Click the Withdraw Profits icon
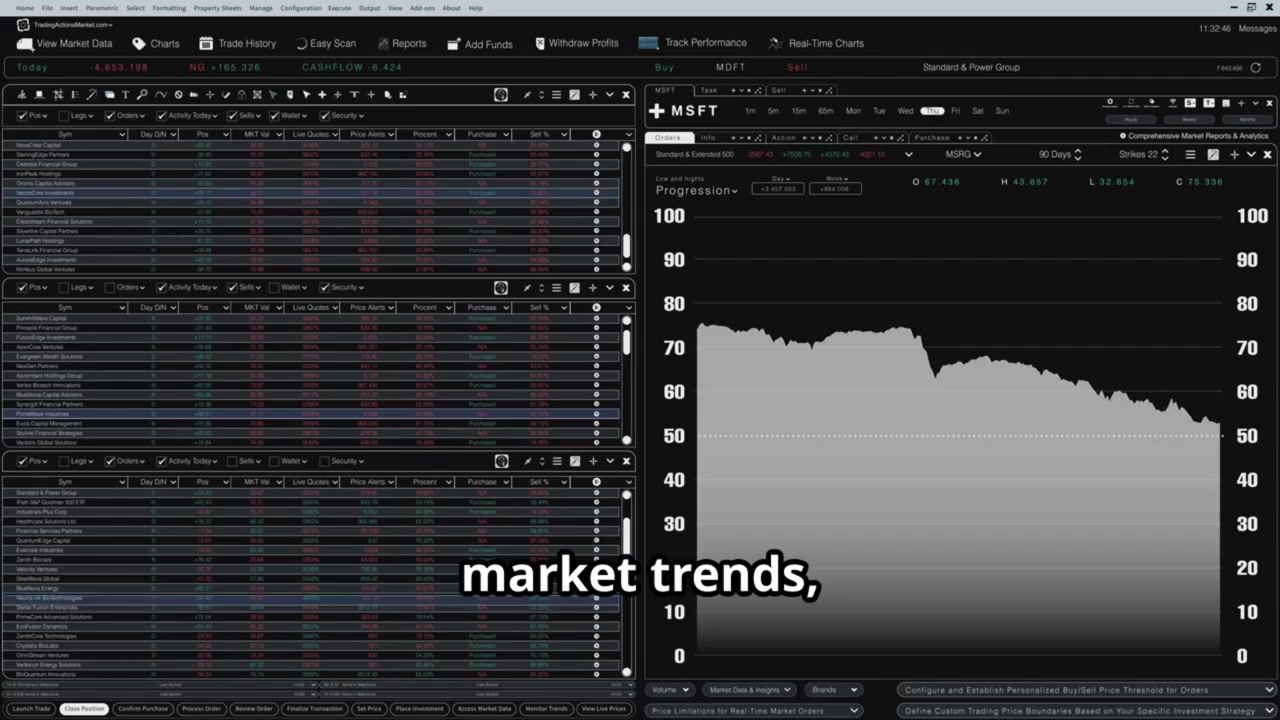Screen dimensions: 1280x720 pyautogui.click(x=540, y=43)
